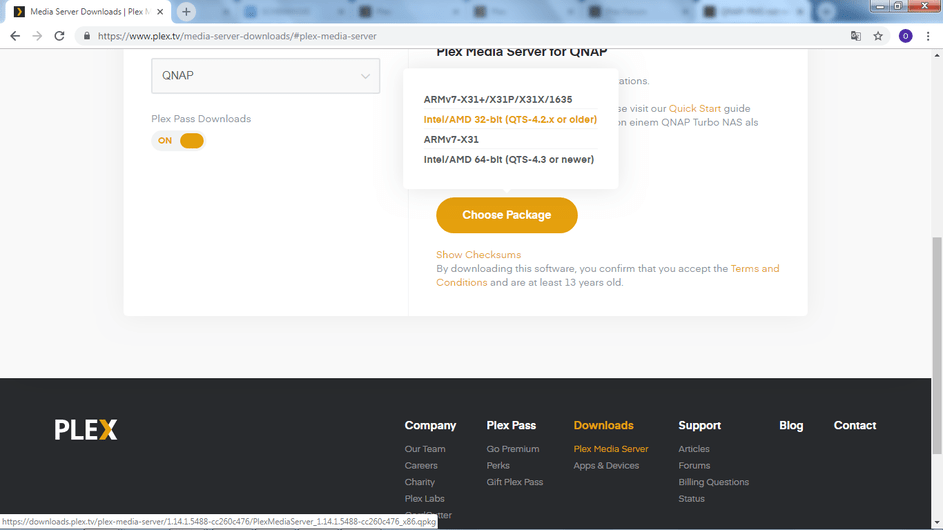This screenshot has height=530, width=943.
Task: Open the Plex Pass footer heading
Action: point(511,425)
